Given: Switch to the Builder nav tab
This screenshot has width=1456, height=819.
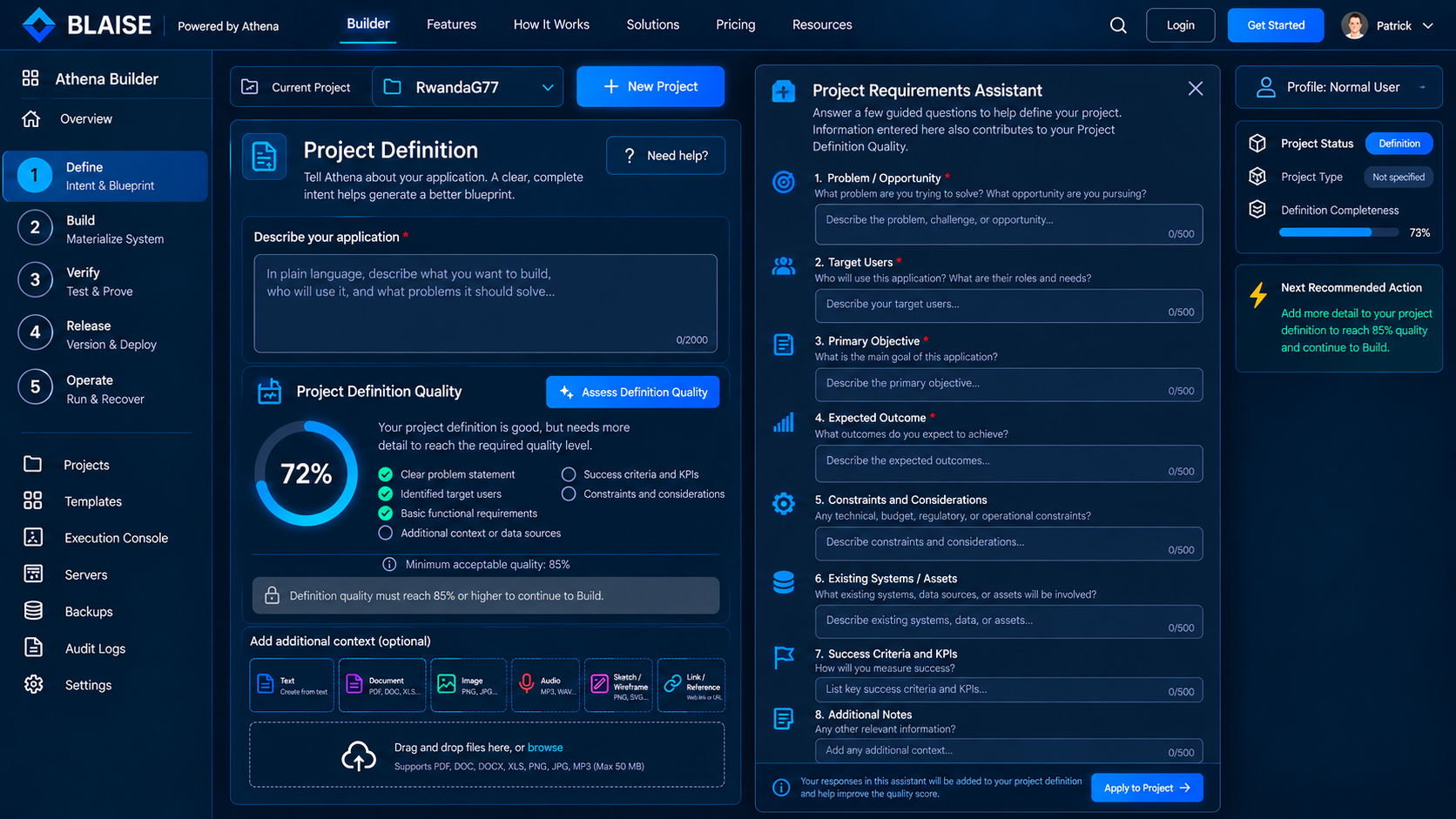Looking at the screenshot, I should pos(368,23).
